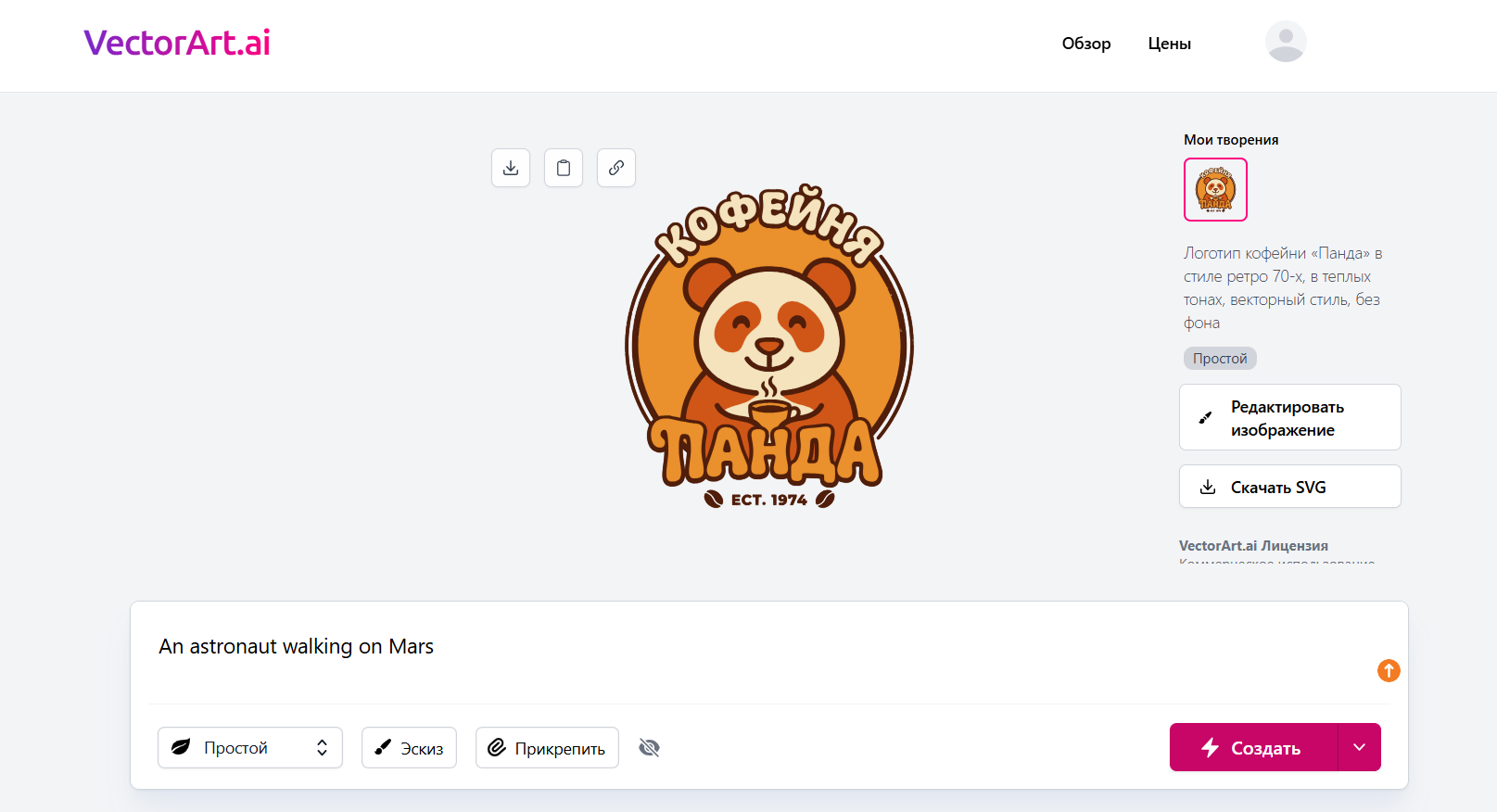Click the orange up-arrow icon
Viewport: 1497px width, 812px height.
pyautogui.click(x=1388, y=670)
